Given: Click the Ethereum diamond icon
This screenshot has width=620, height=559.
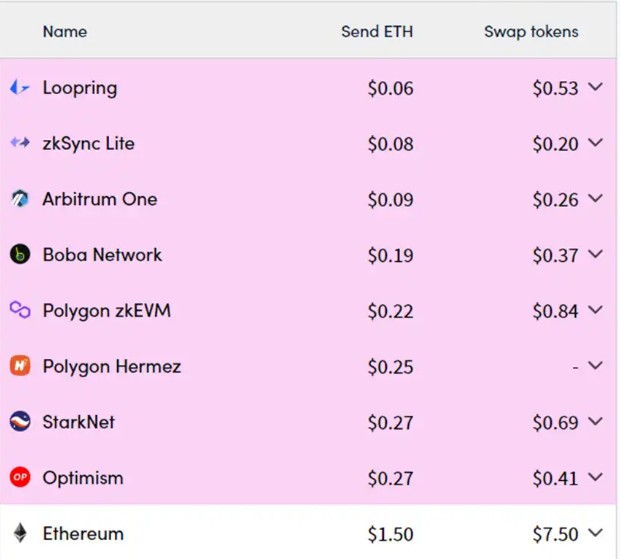Looking at the screenshot, I should click(20, 533).
